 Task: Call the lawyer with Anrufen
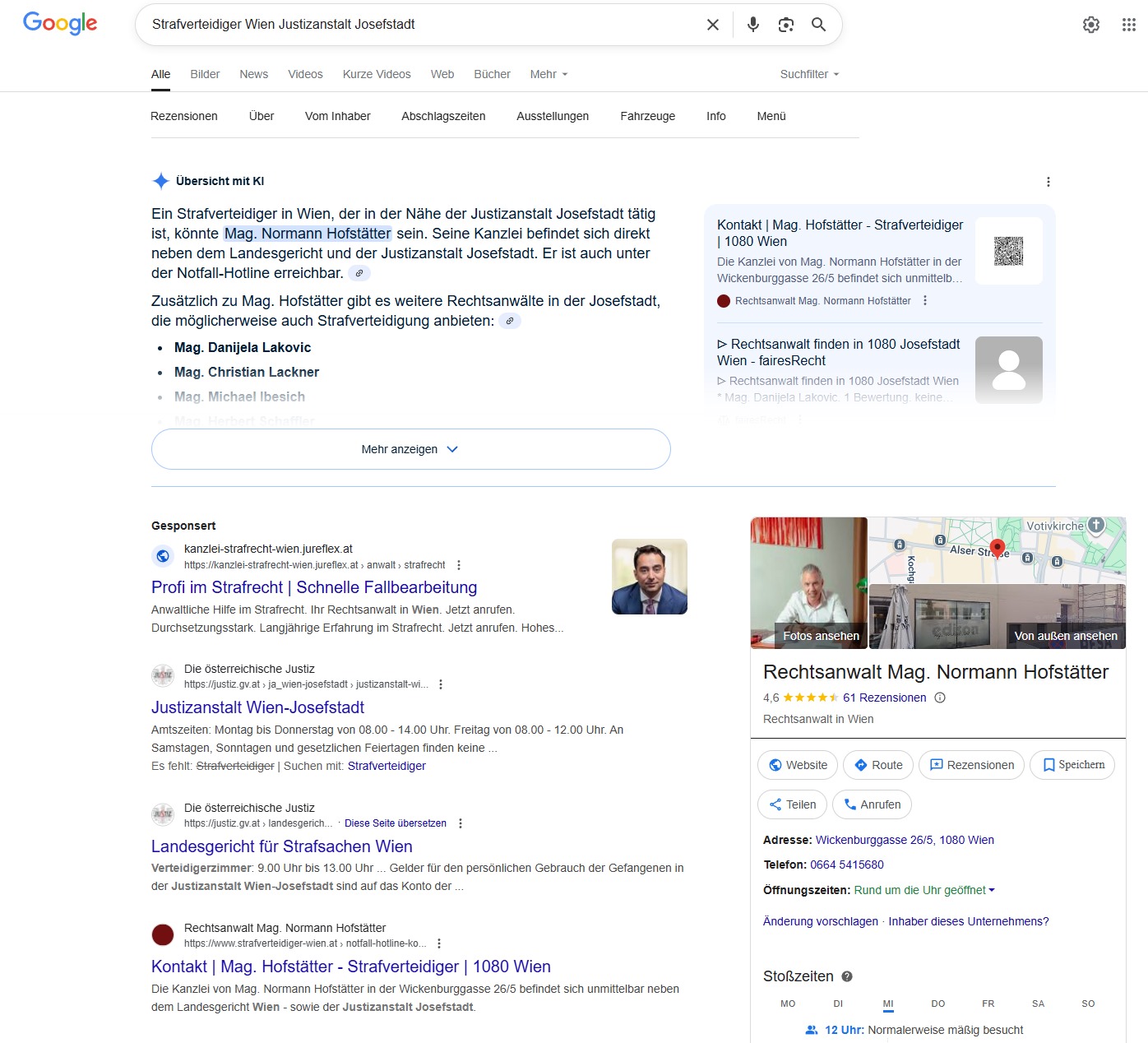872,804
